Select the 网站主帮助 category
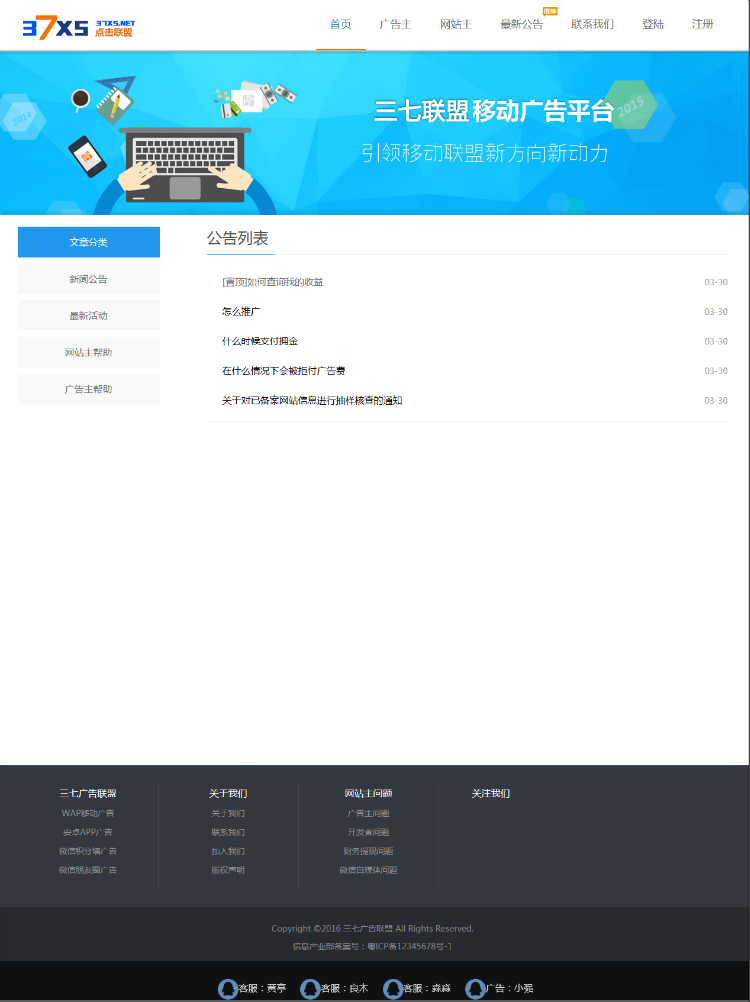 coord(89,352)
